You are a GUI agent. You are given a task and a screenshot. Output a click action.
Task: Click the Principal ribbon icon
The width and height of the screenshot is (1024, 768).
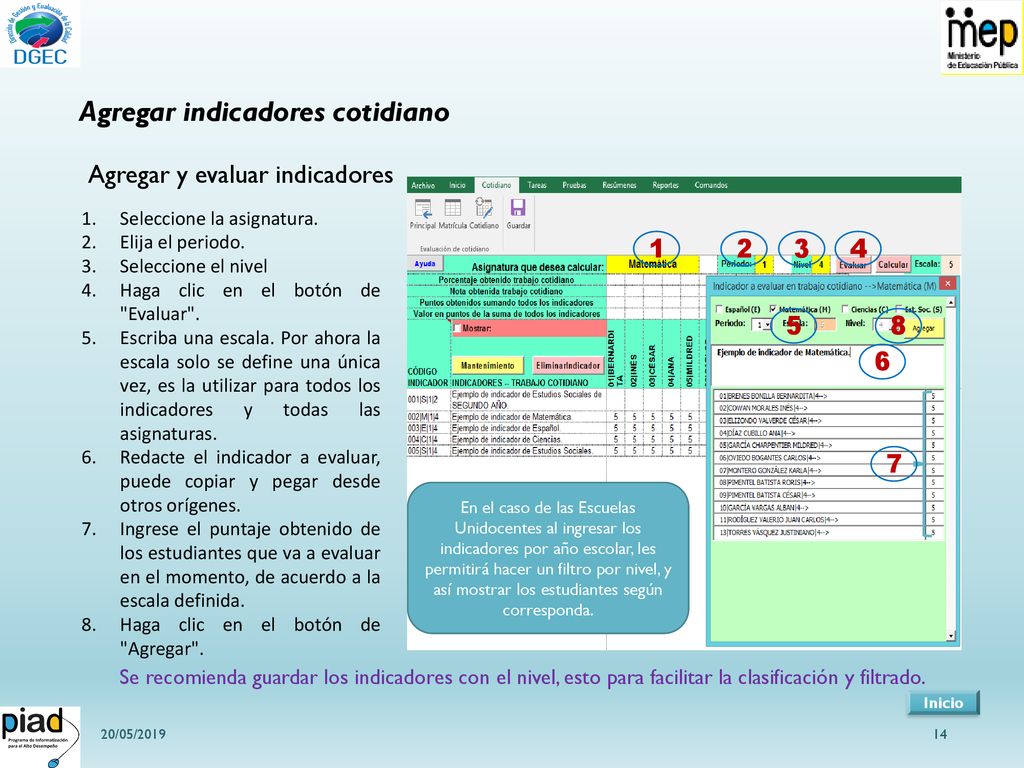click(x=423, y=209)
